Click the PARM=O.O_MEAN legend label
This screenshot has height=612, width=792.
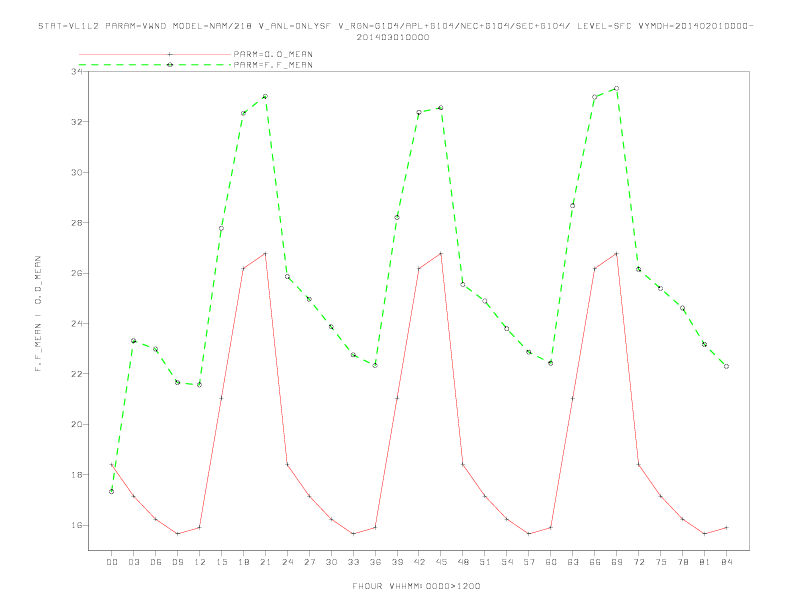point(273,54)
